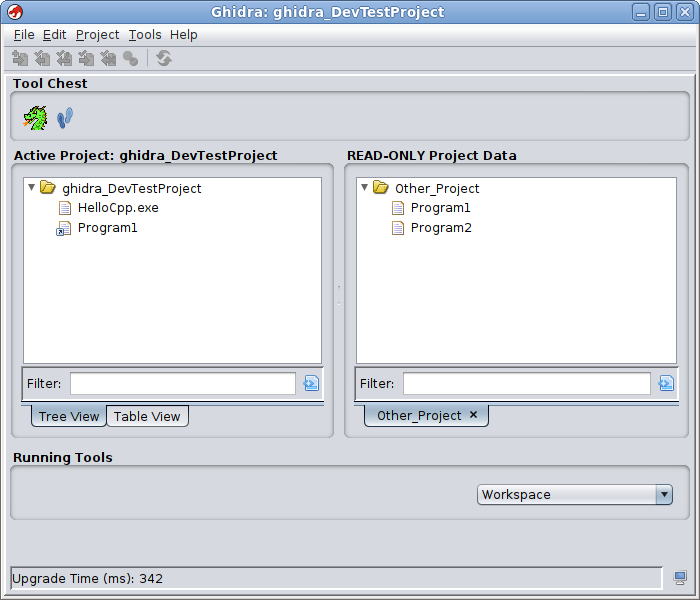The image size is (700, 600).
Task: Select Program2 in Other_Project tree
Action: click(x=440, y=228)
